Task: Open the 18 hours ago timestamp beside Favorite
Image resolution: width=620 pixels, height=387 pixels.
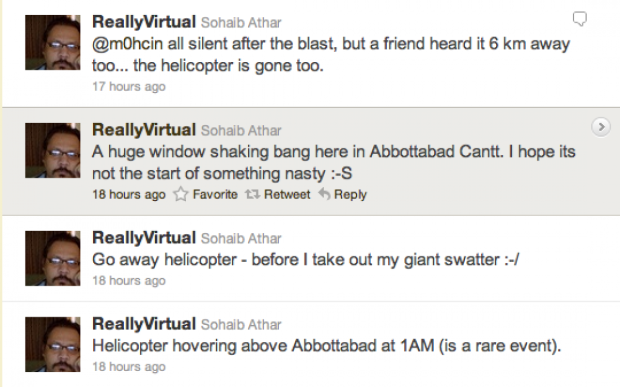Action: (x=129, y=194)
